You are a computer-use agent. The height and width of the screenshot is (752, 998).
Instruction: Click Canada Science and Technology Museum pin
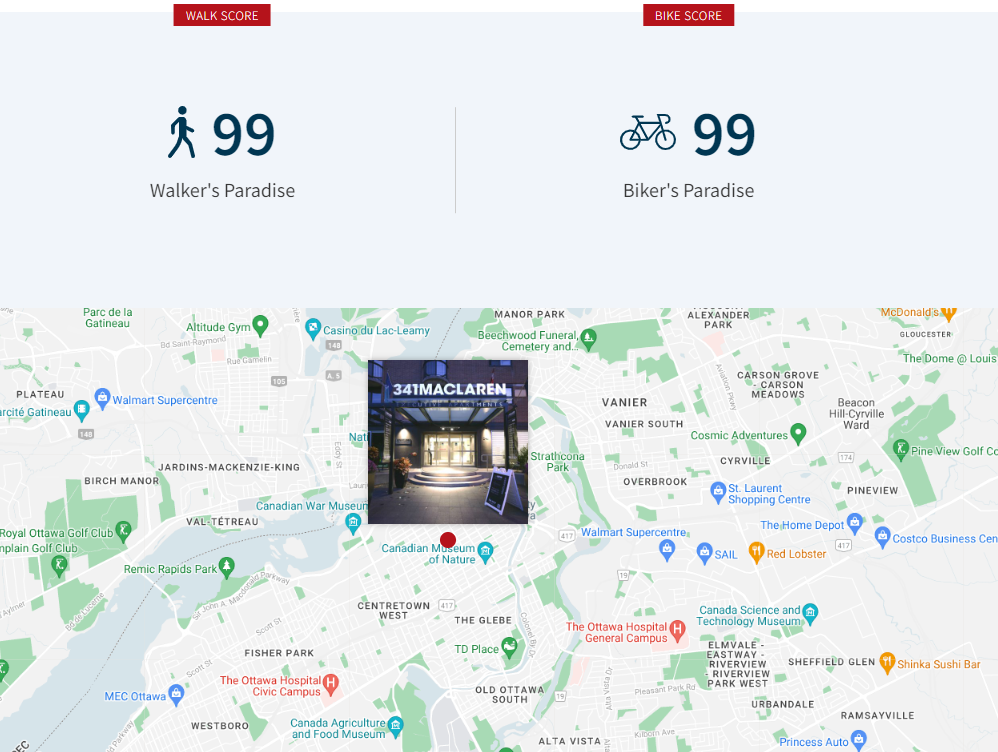[x=810, y=614]
